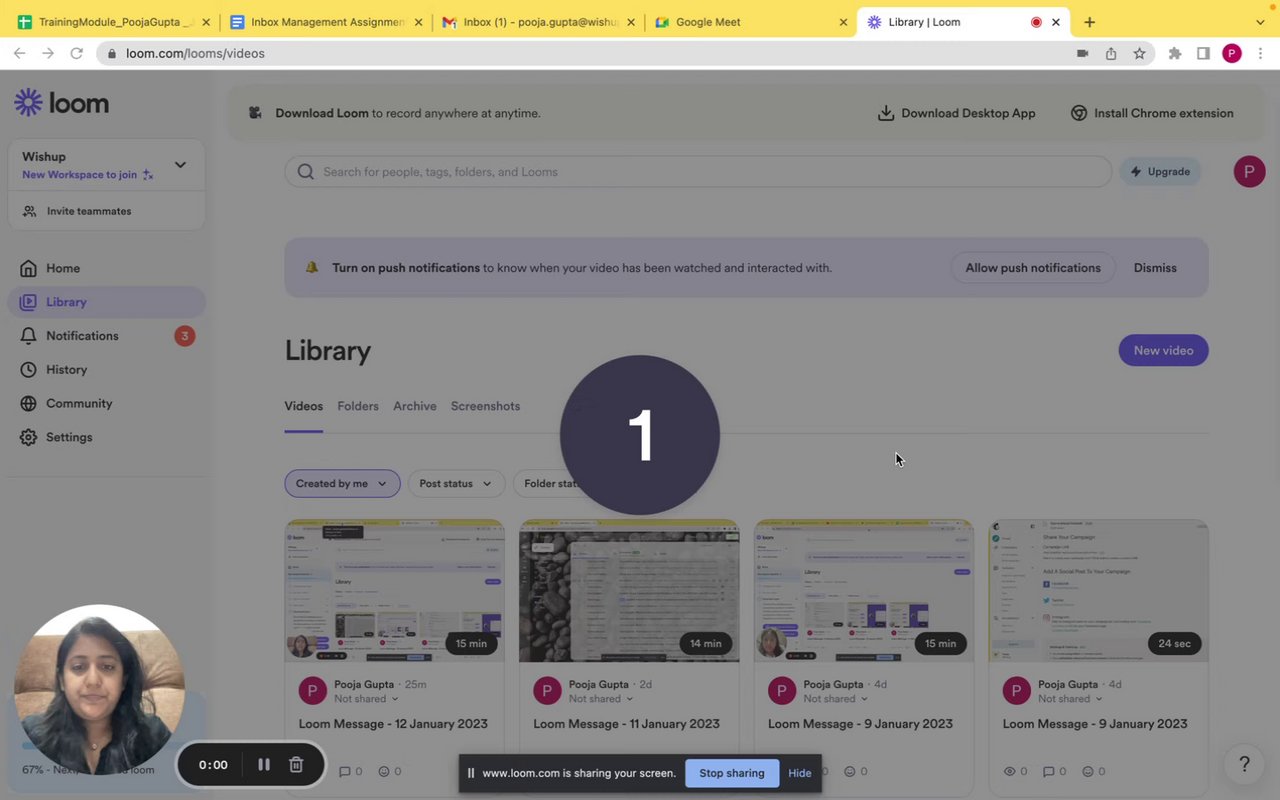Screen dimensions: 1280x800
Task: Click Allow push notifications
Action: coord(1033,268)
